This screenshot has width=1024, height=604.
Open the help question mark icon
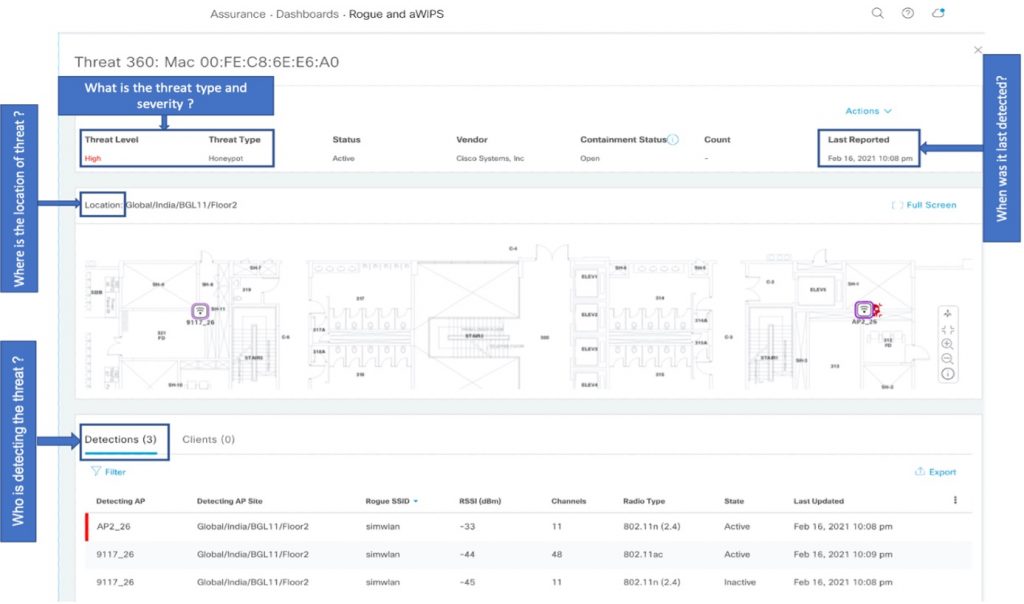point(908,13)
